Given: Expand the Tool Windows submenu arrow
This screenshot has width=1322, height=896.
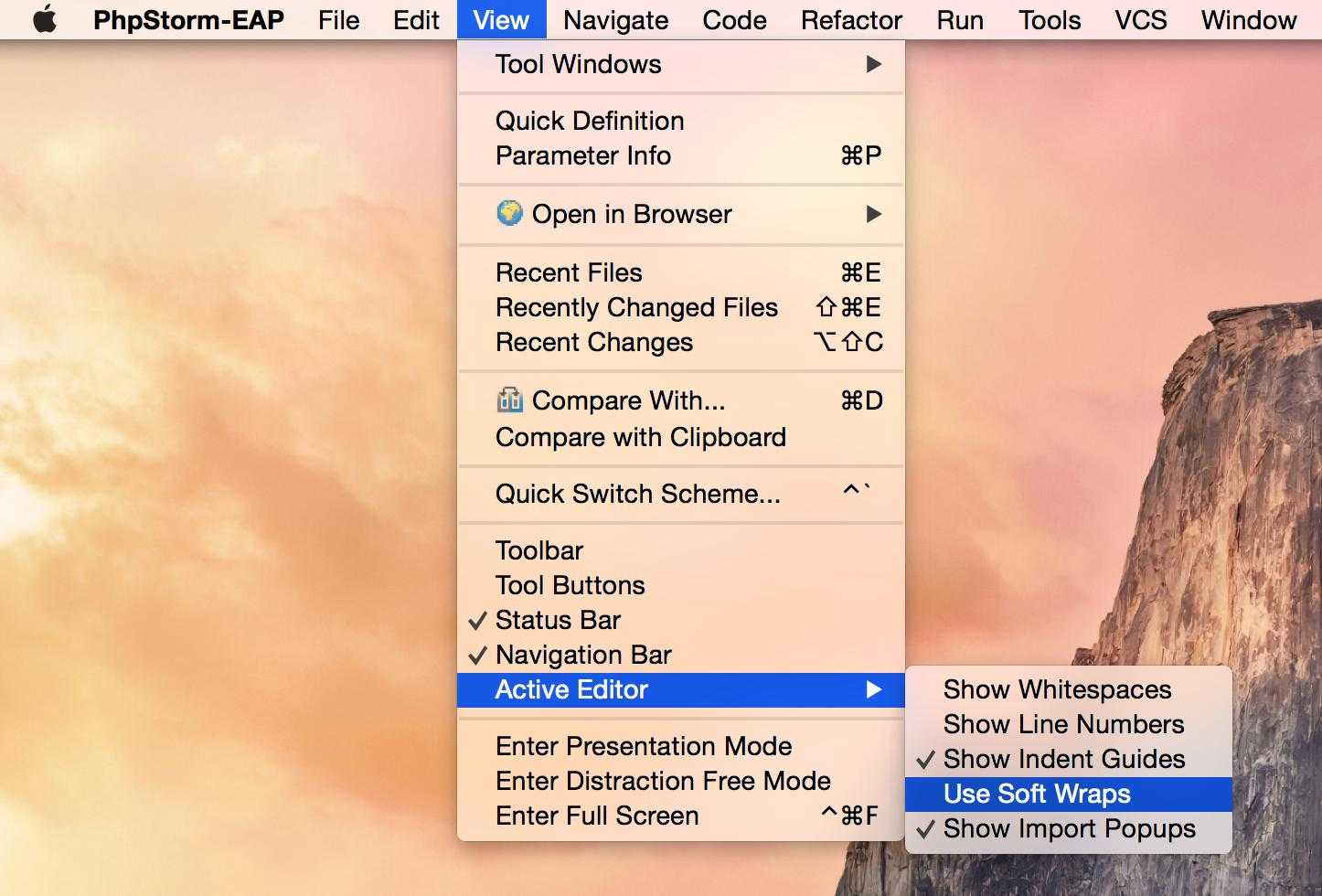Looking at the screenshot, I should [x=873, y=64].
